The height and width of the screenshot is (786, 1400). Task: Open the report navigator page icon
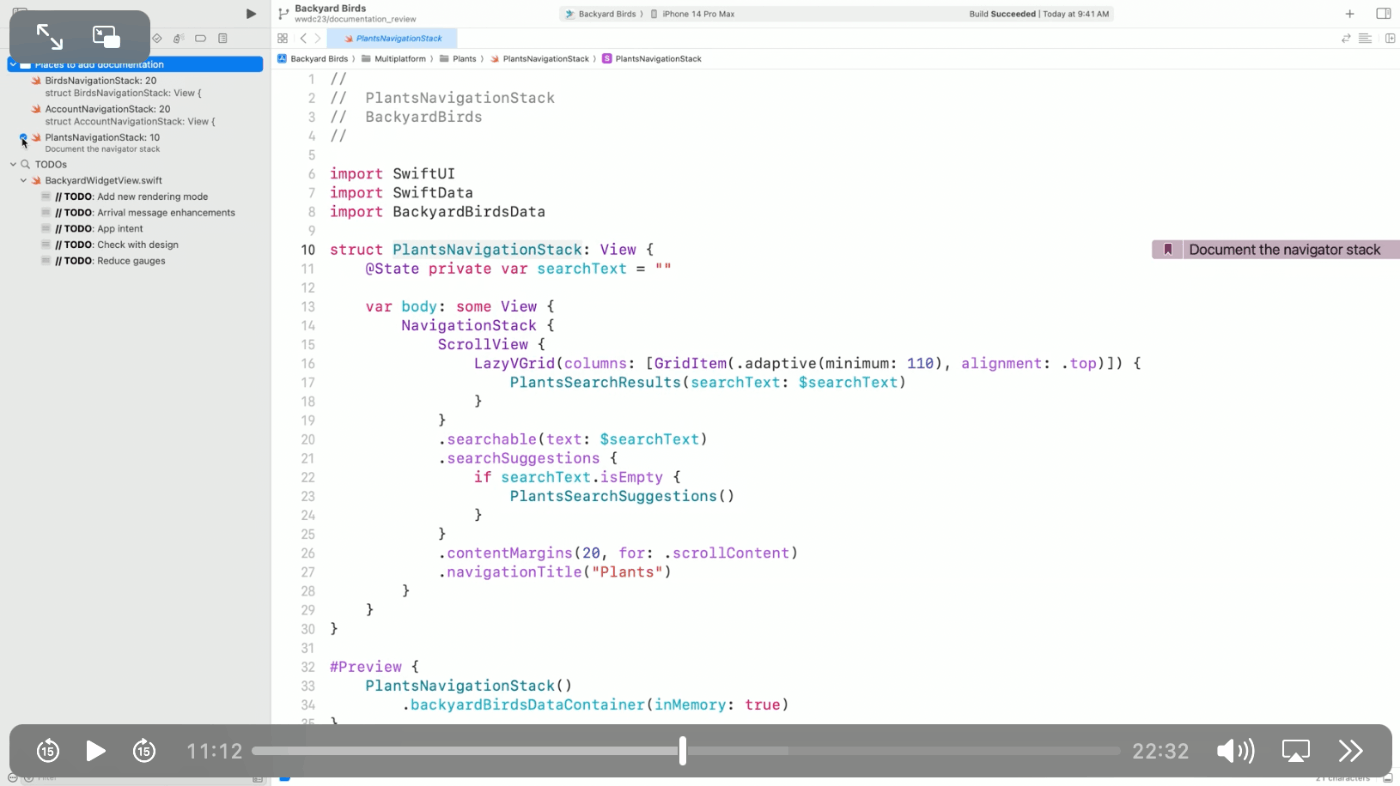click(x=222, y=38)
